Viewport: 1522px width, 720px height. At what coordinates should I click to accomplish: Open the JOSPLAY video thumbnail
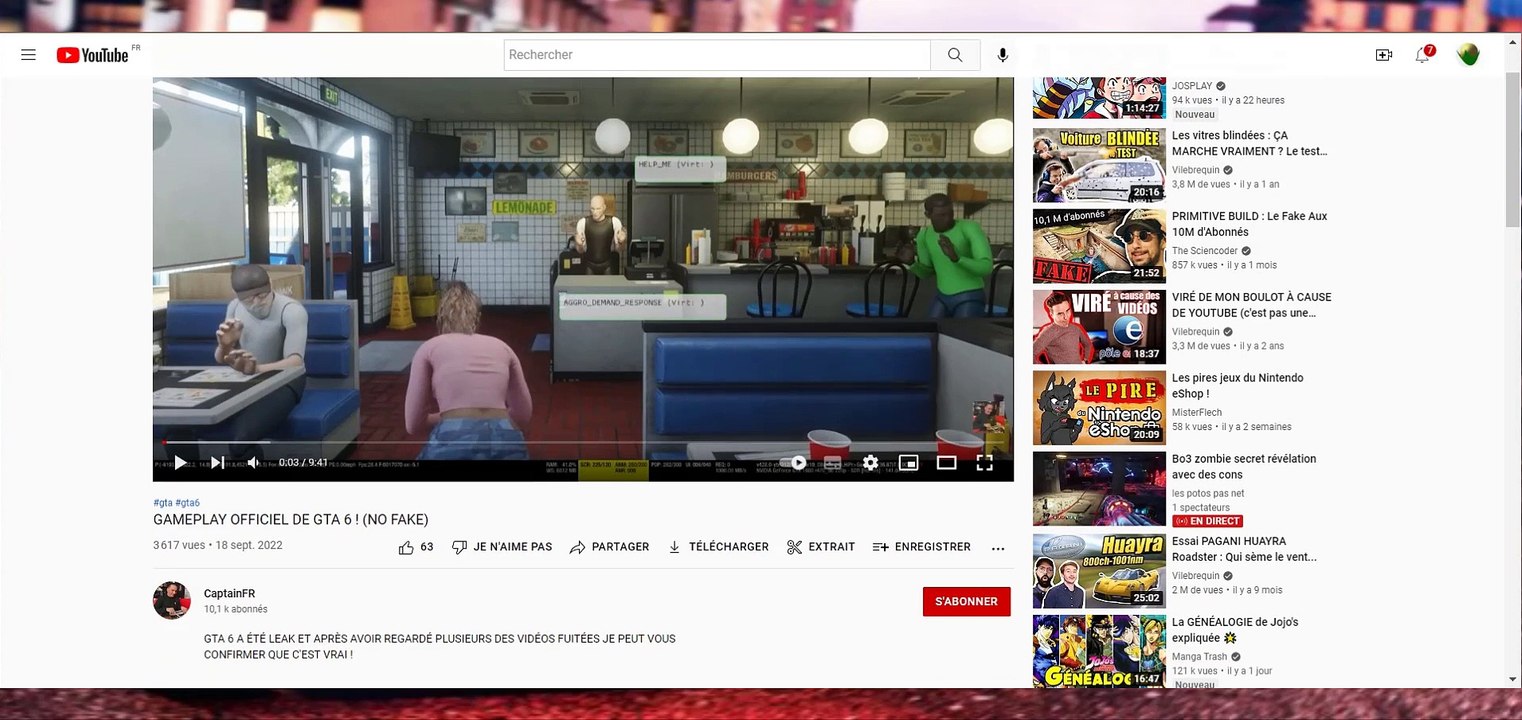tap(1099, 98)
